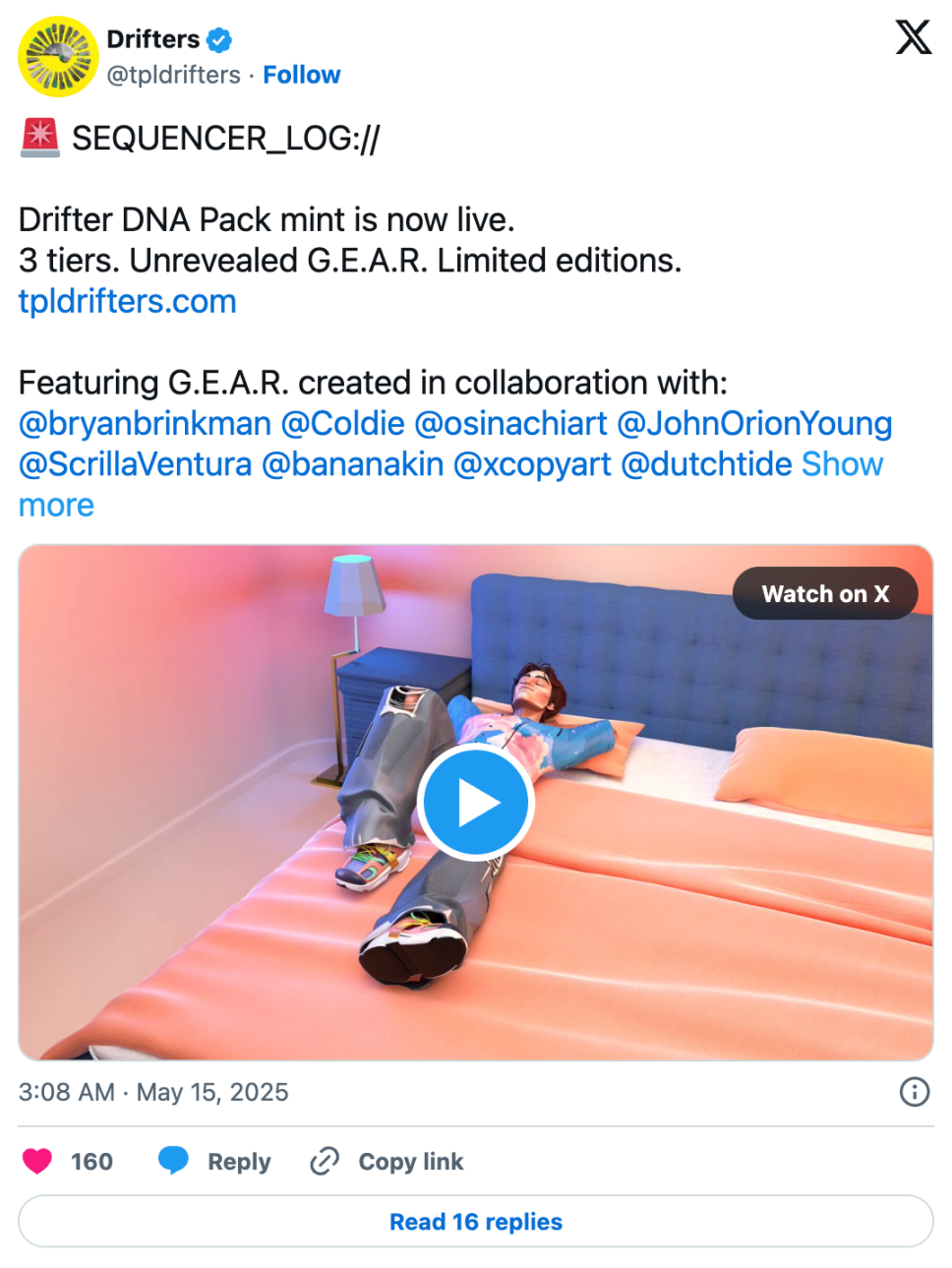
Task: Click the @tpldrifters handle
Action: (173, 75)
